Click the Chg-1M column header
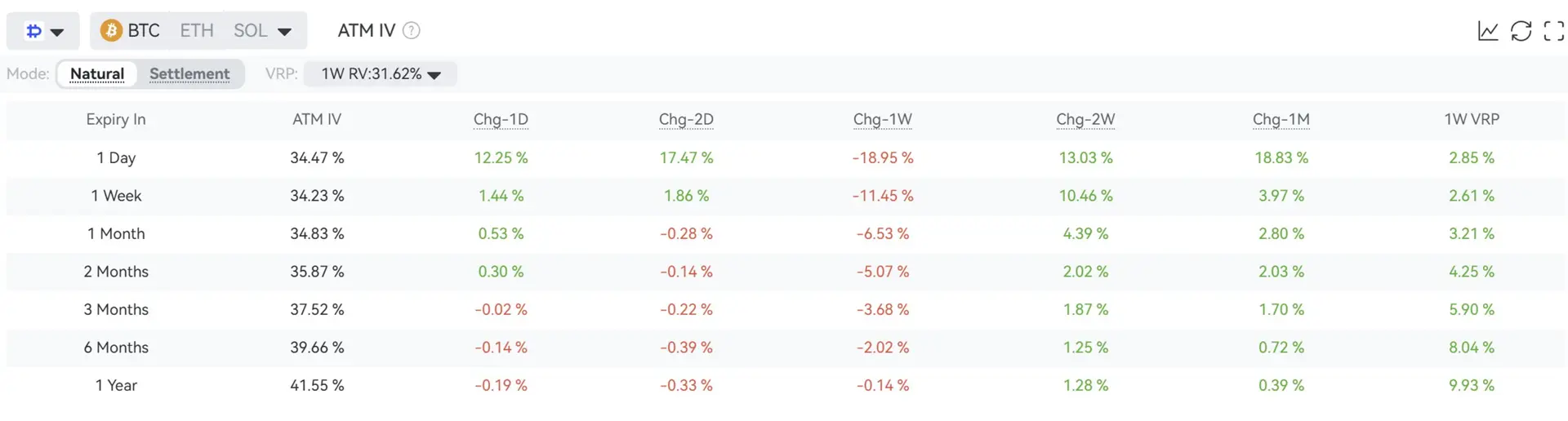Image resolution: width=1568 pixels, height=421 pixels. (x=1281, y=119)
